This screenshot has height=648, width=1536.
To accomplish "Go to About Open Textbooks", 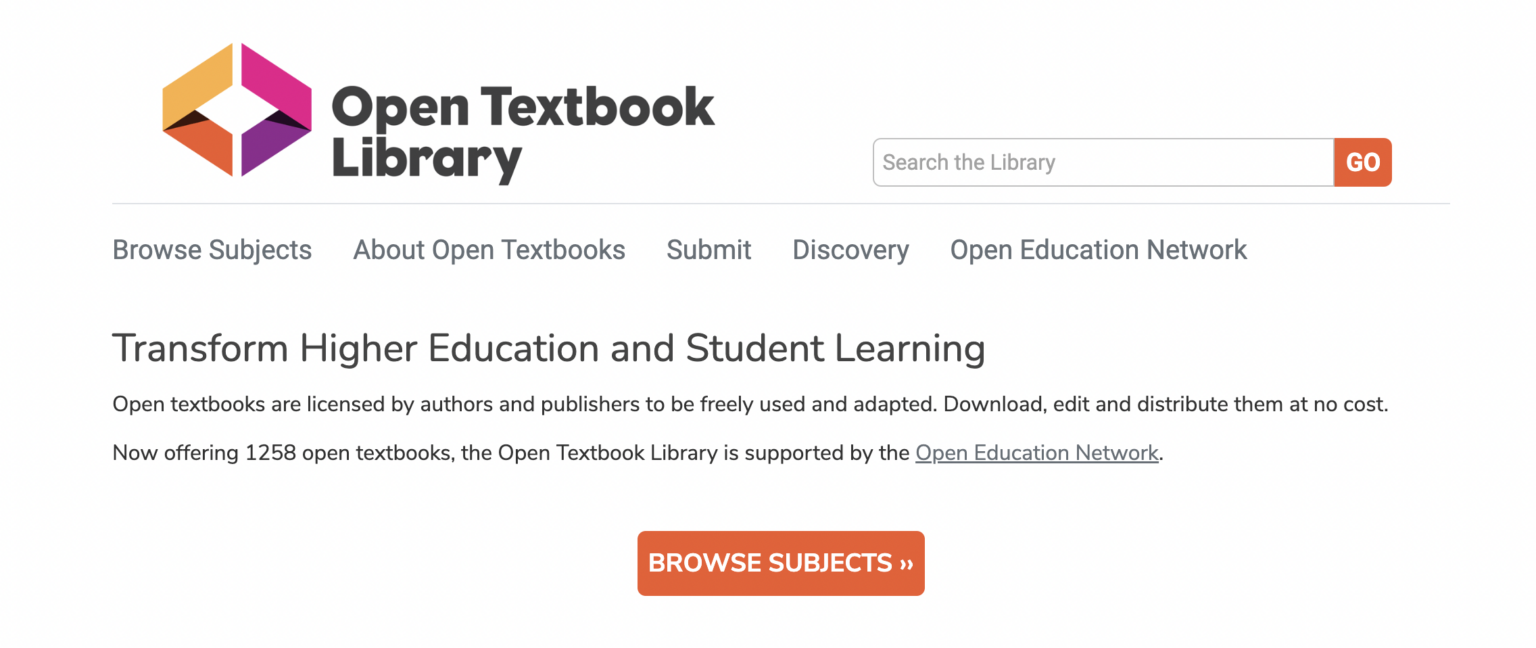I will point(489,250).
